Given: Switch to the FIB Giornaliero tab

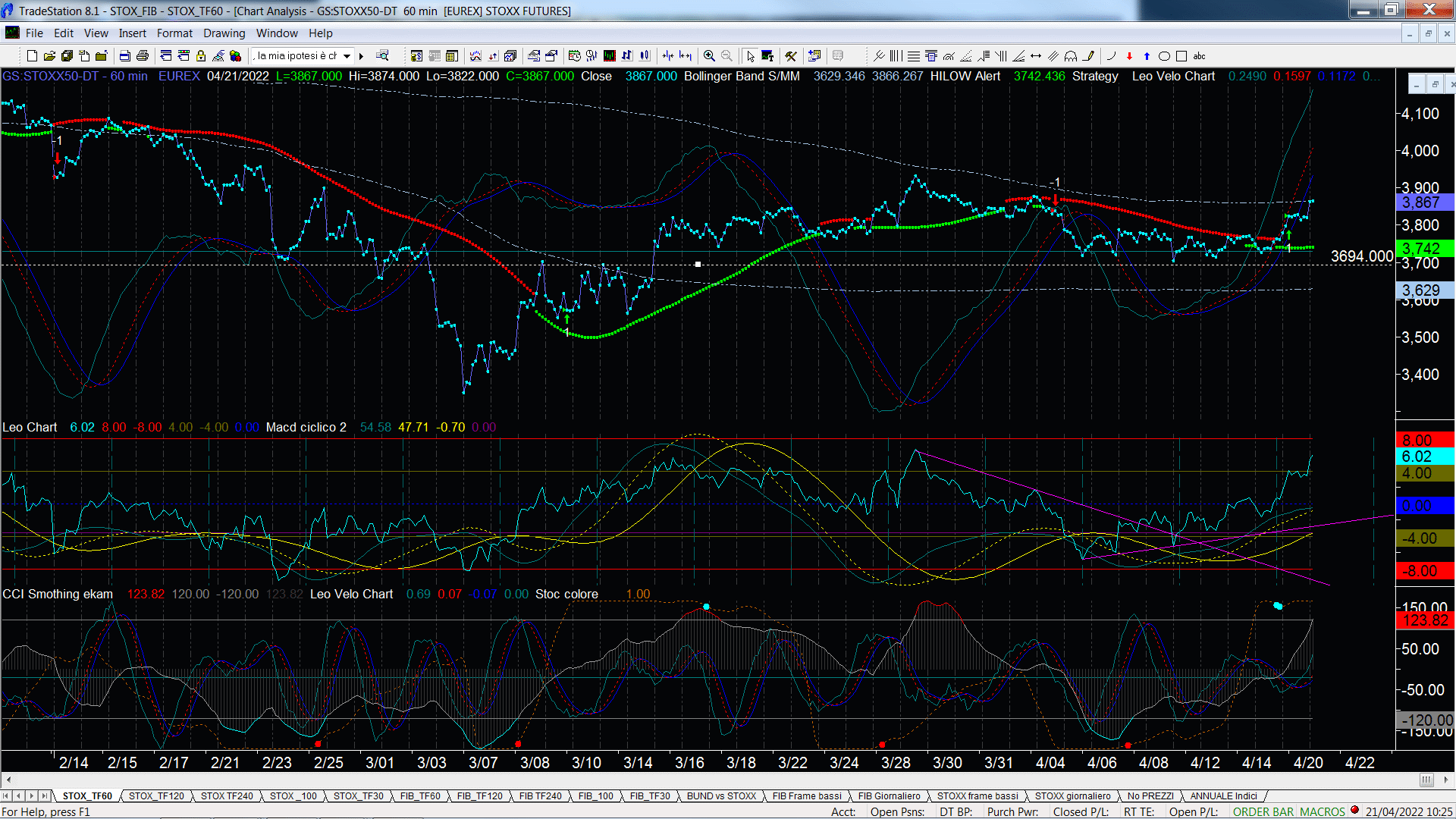Looking at the screenshot, I should 889,796.
